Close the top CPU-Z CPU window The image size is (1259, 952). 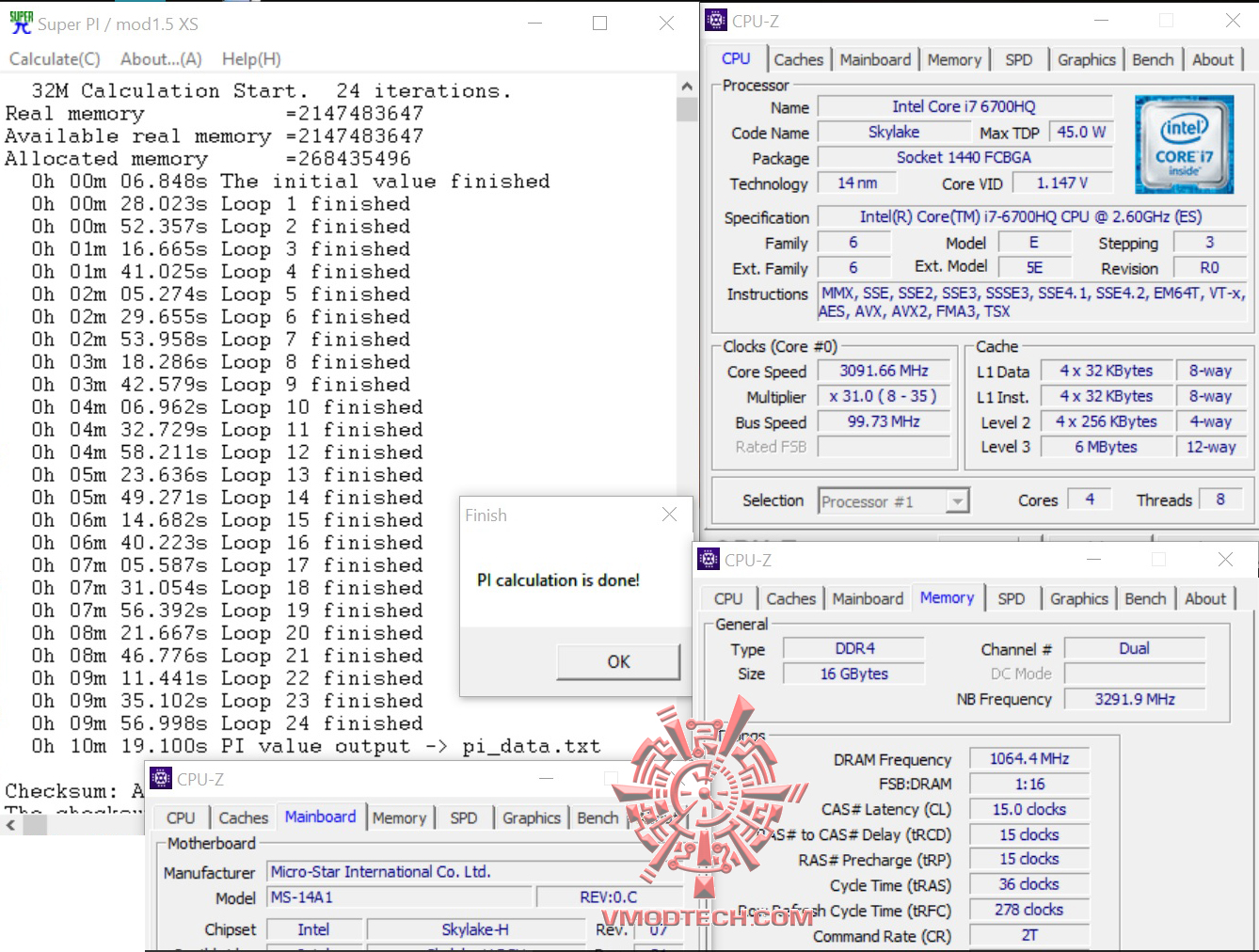pyautogui.click(x=1233, y=20)
